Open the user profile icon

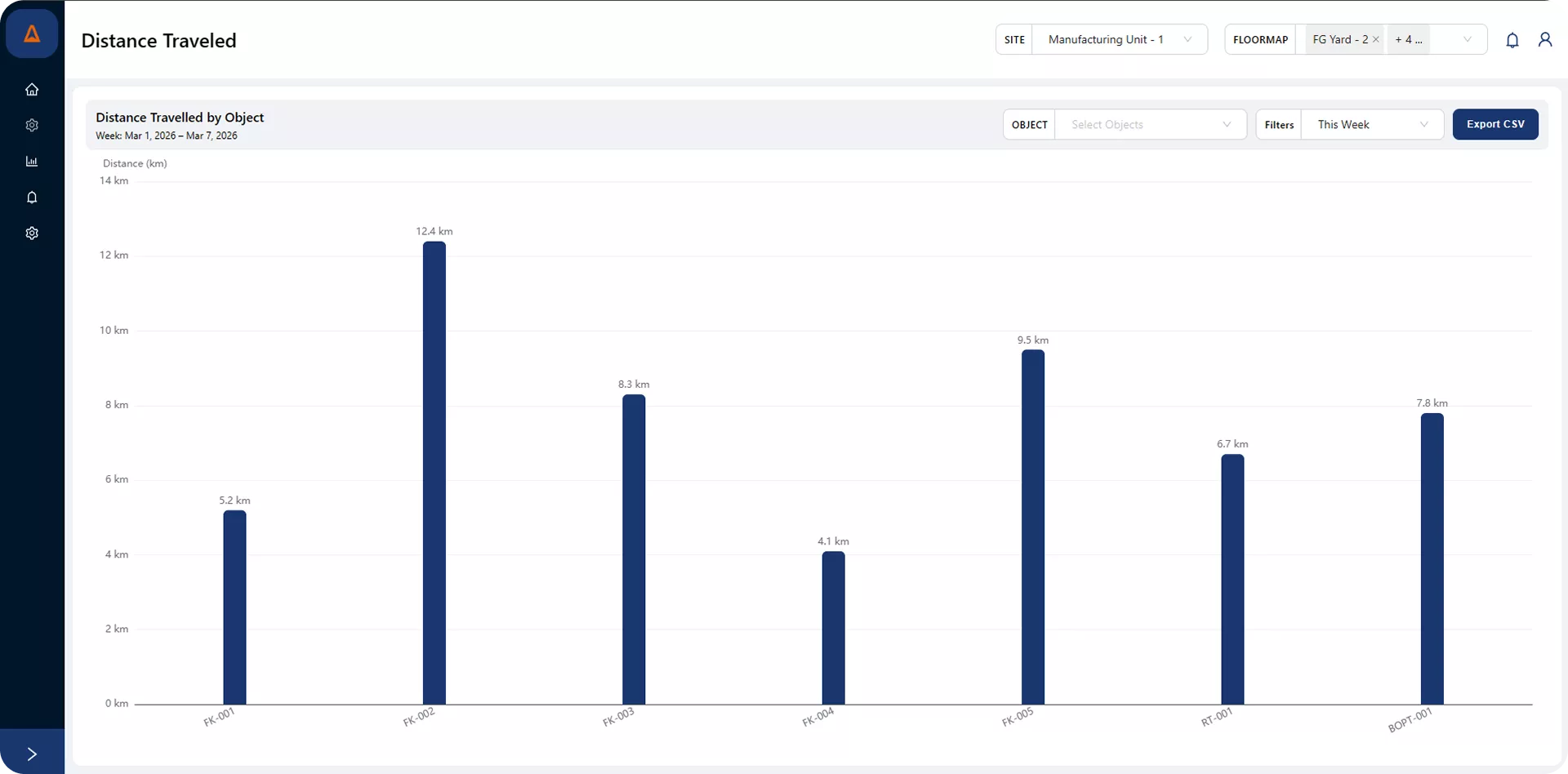click(1545, 39)
